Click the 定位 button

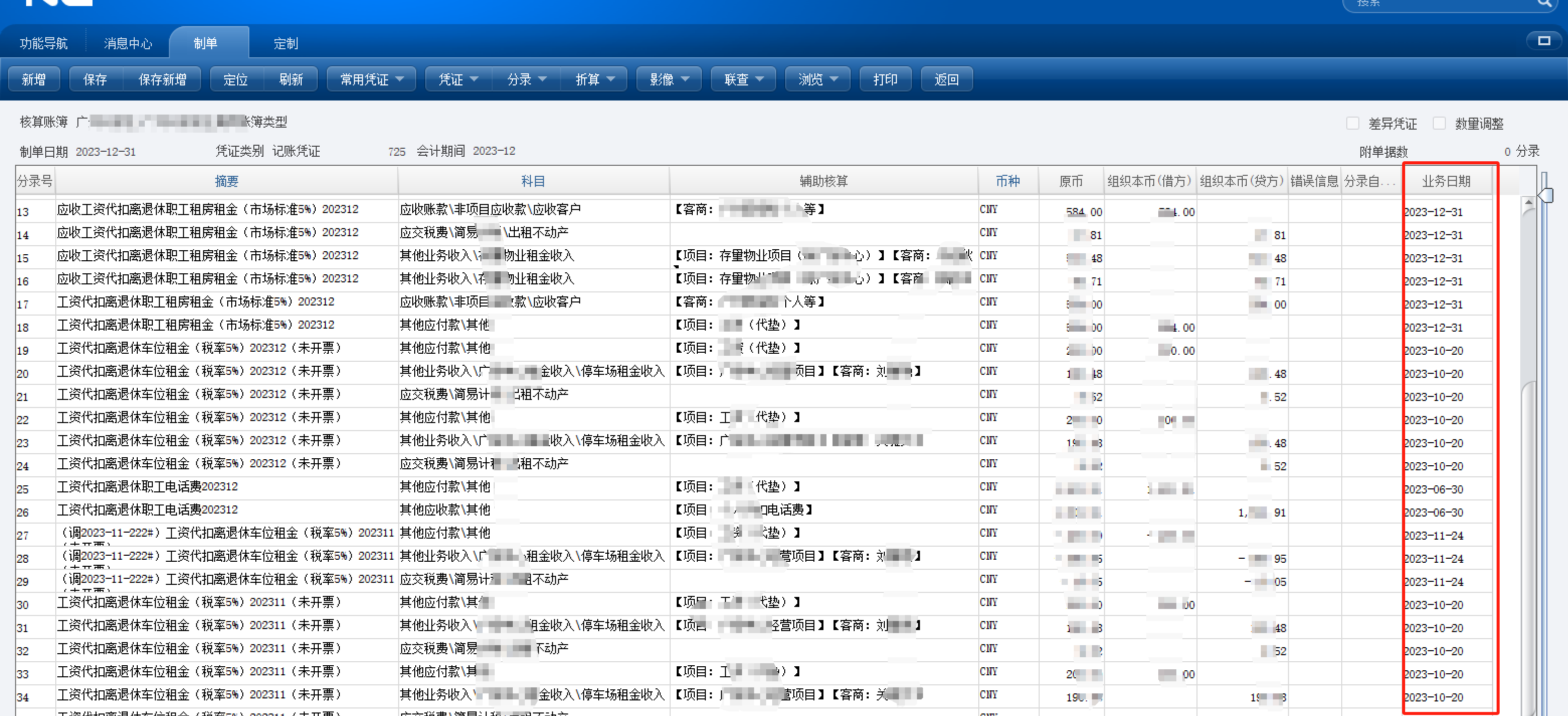236,79
